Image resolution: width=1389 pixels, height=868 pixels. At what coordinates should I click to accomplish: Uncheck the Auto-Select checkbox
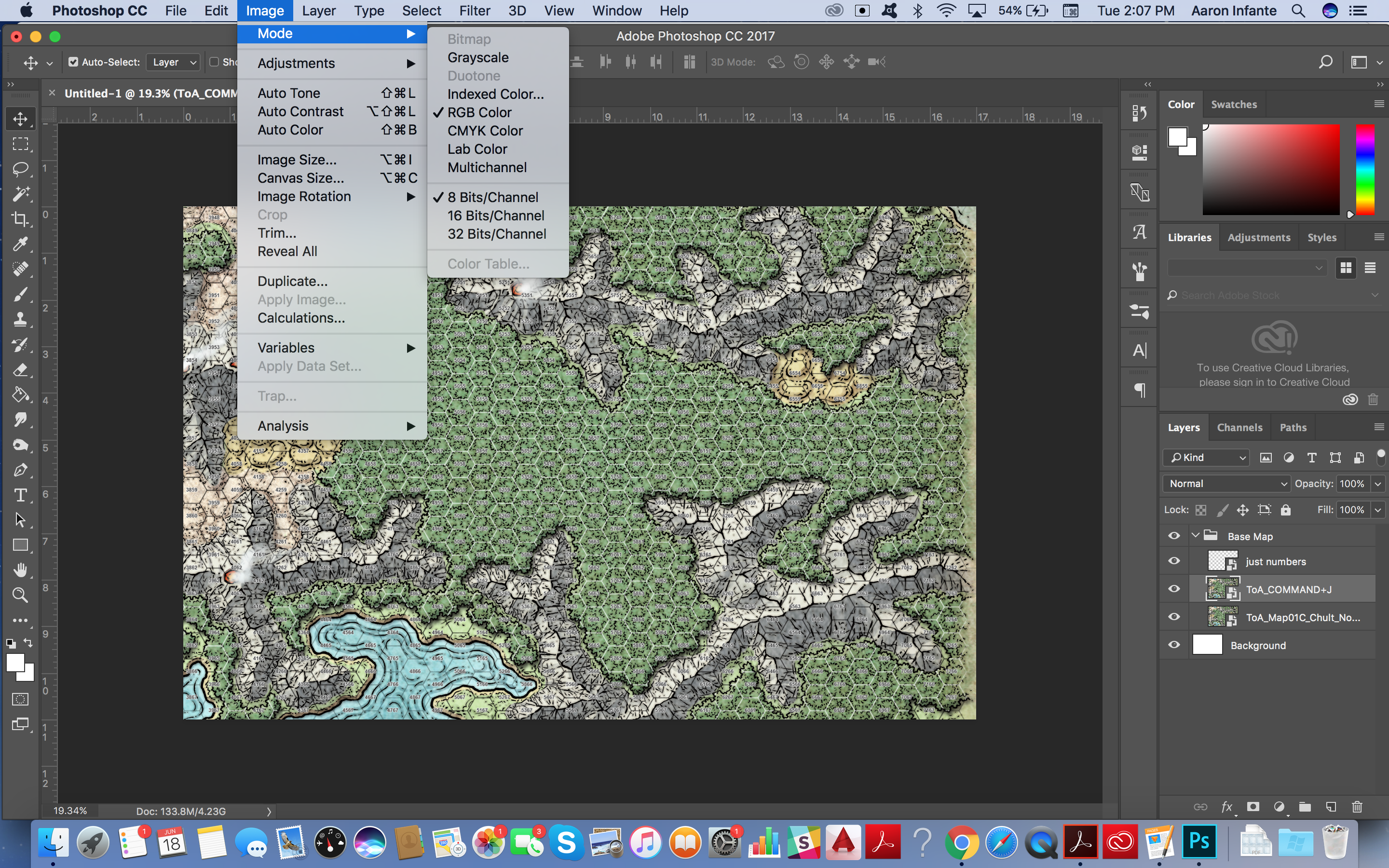pyautogui.click(x=73, y=62)
